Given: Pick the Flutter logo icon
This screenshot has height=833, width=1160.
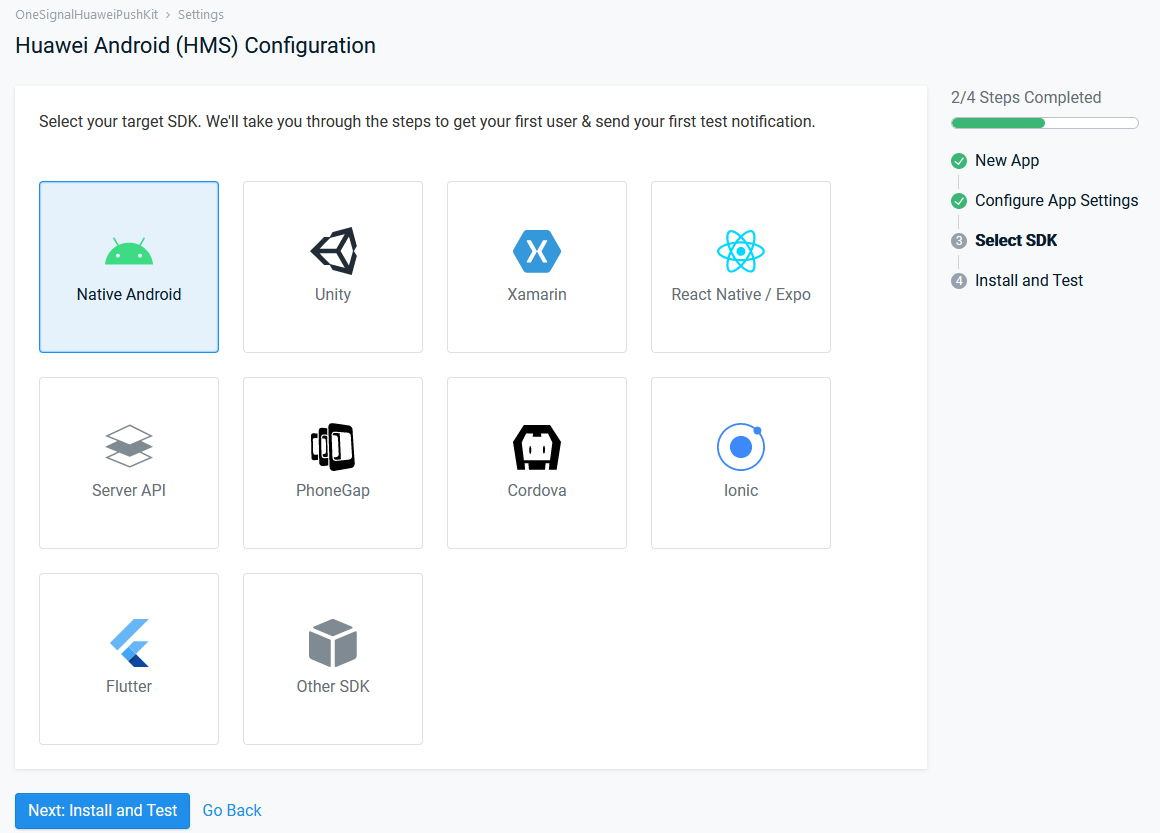Looking at the screenshot, I should point(129,643).
